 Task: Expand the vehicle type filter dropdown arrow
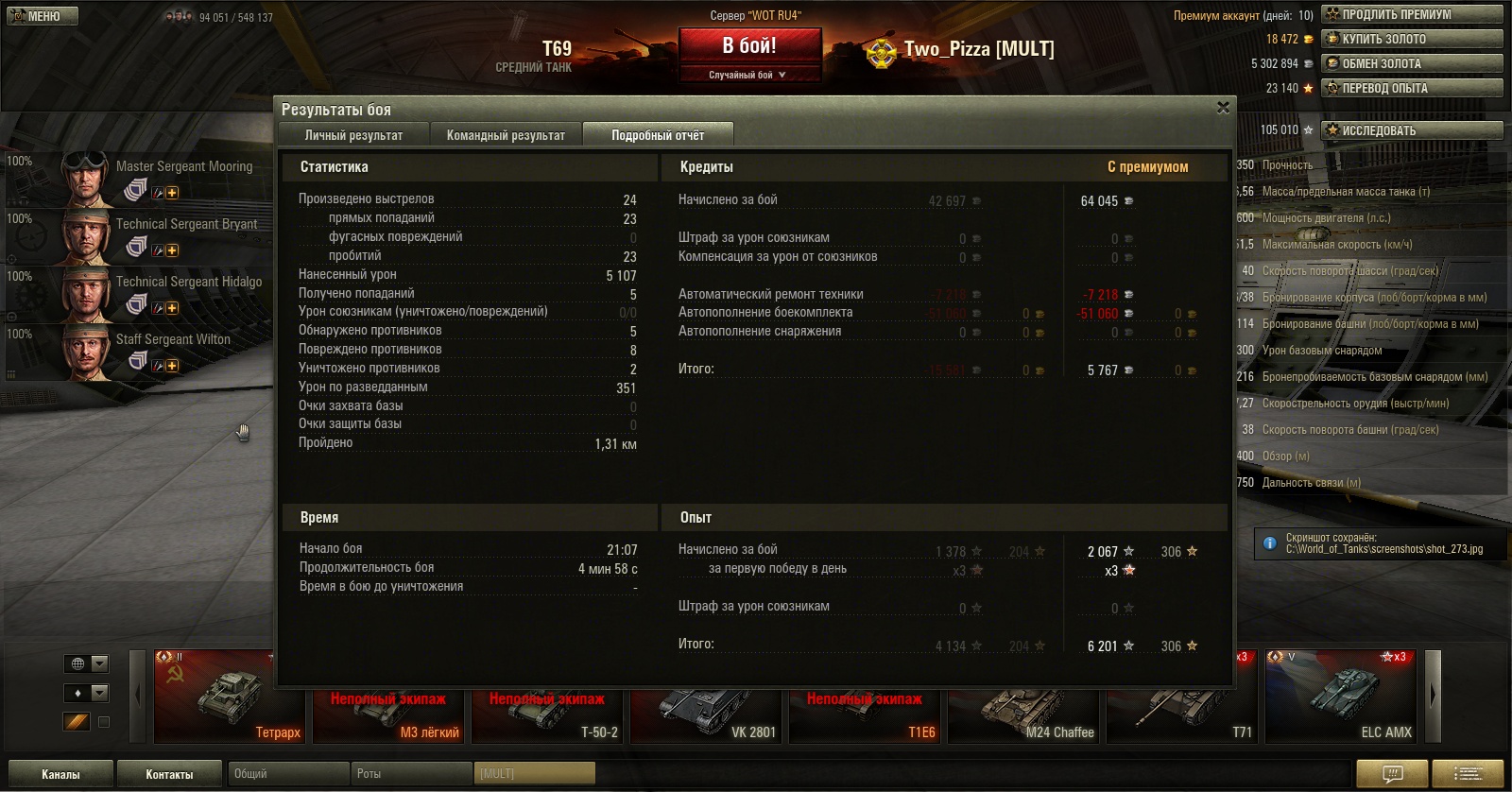[100, 693]
